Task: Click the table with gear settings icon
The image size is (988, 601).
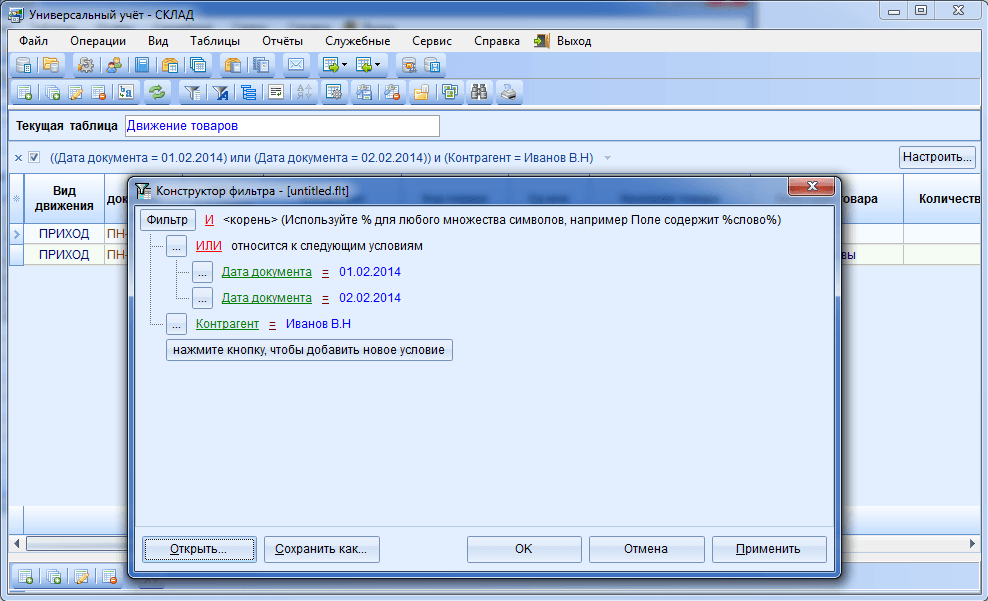Action: (334, 93)
